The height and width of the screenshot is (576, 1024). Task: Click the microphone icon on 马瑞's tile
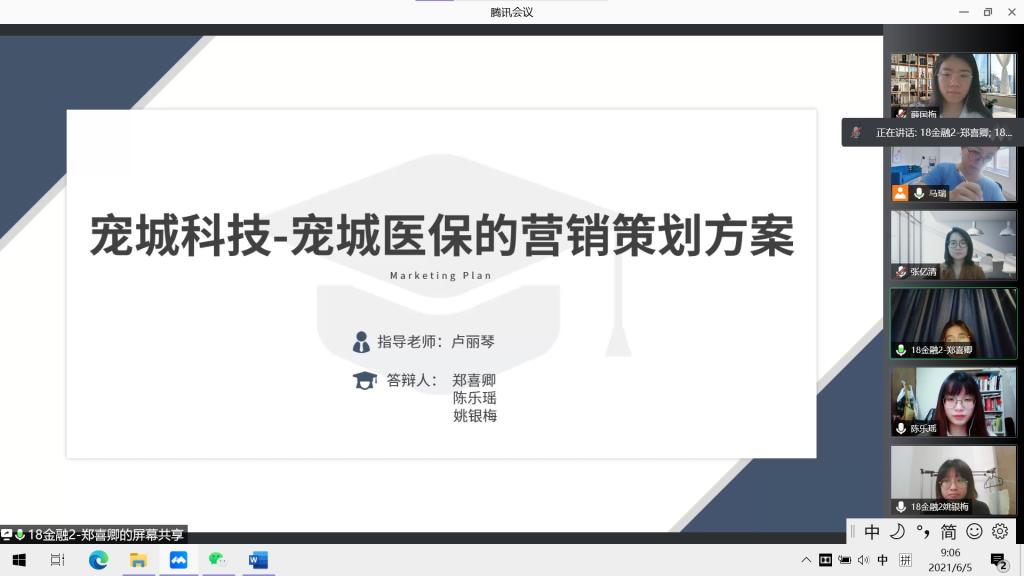(919, 193)
